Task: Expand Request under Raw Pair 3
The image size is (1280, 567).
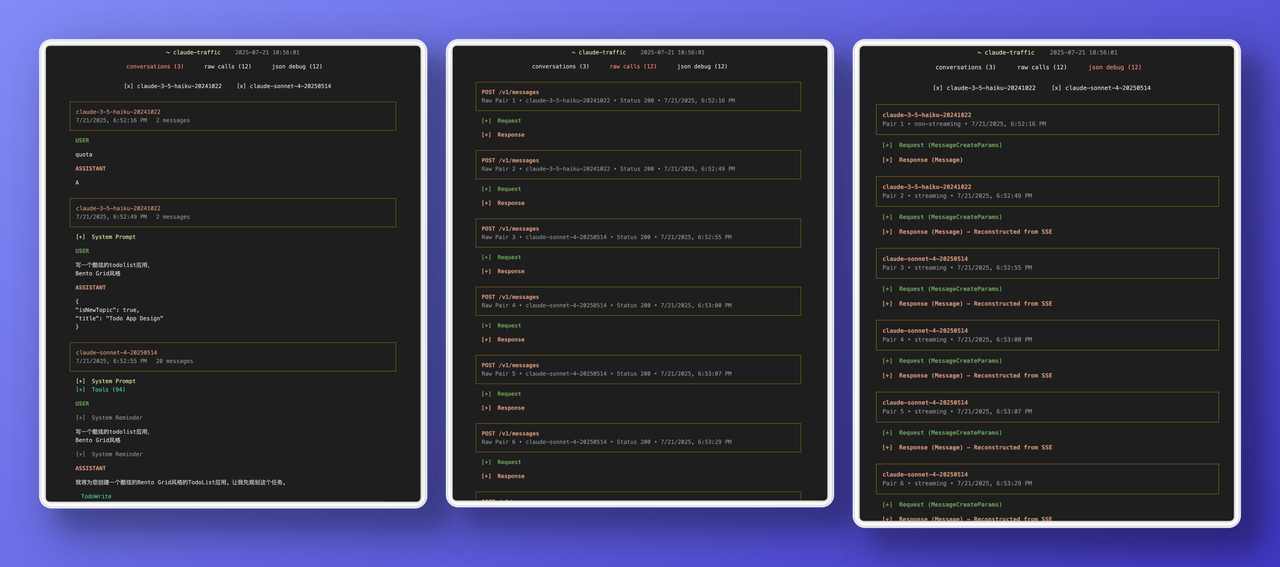Action: click(501, 257)
